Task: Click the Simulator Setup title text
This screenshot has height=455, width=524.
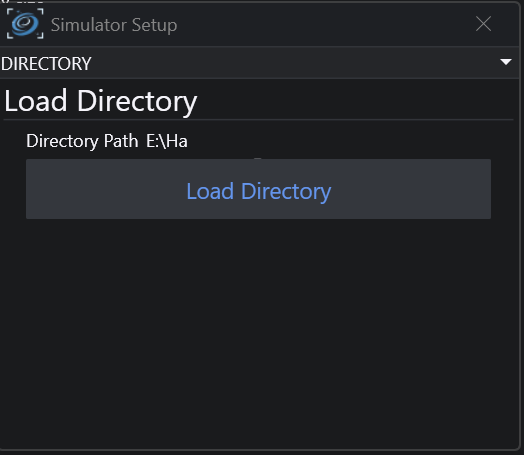Action: pos(114,25)
